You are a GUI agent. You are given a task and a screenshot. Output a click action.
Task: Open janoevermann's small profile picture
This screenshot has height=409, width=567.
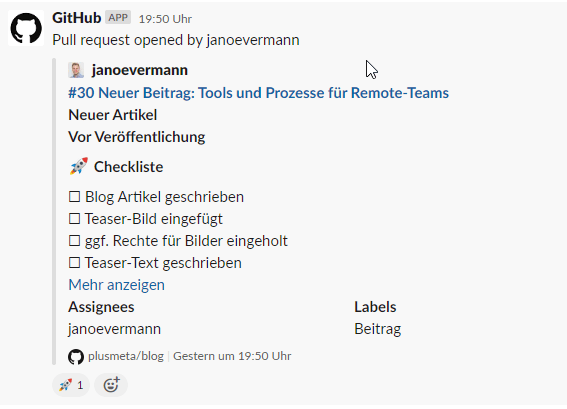(x=76, y=70)
